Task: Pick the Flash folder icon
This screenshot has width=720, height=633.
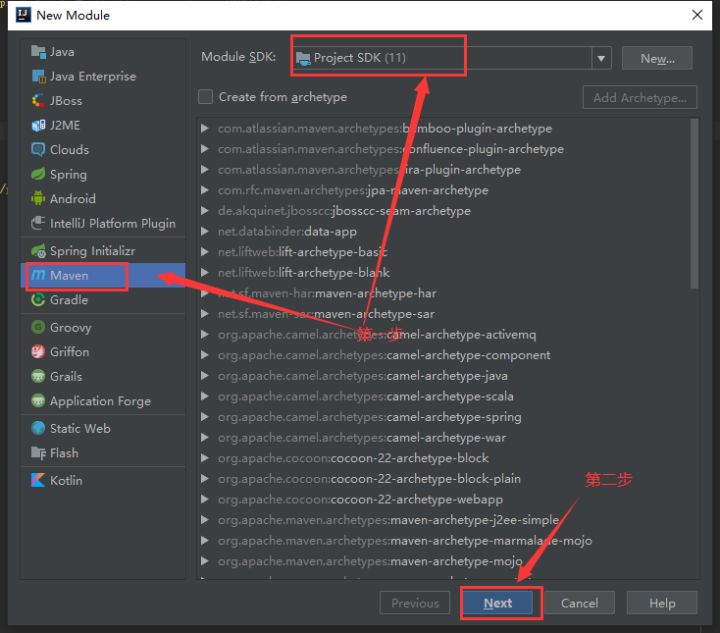Action: (x=38, y=453)
